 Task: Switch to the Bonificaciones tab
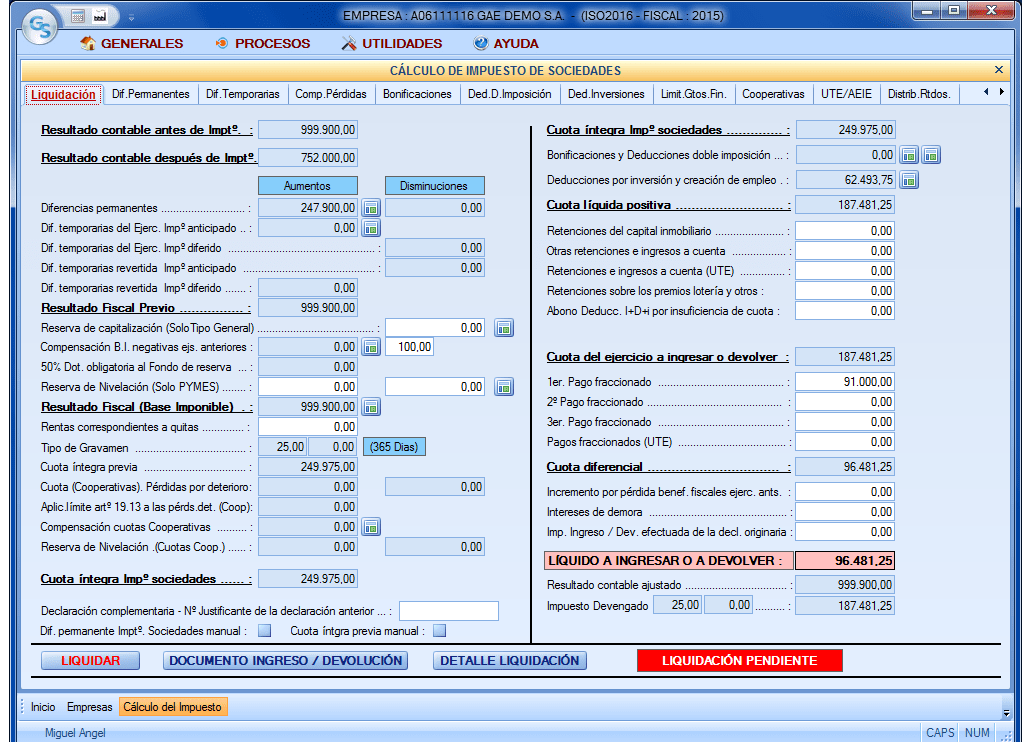417,94
